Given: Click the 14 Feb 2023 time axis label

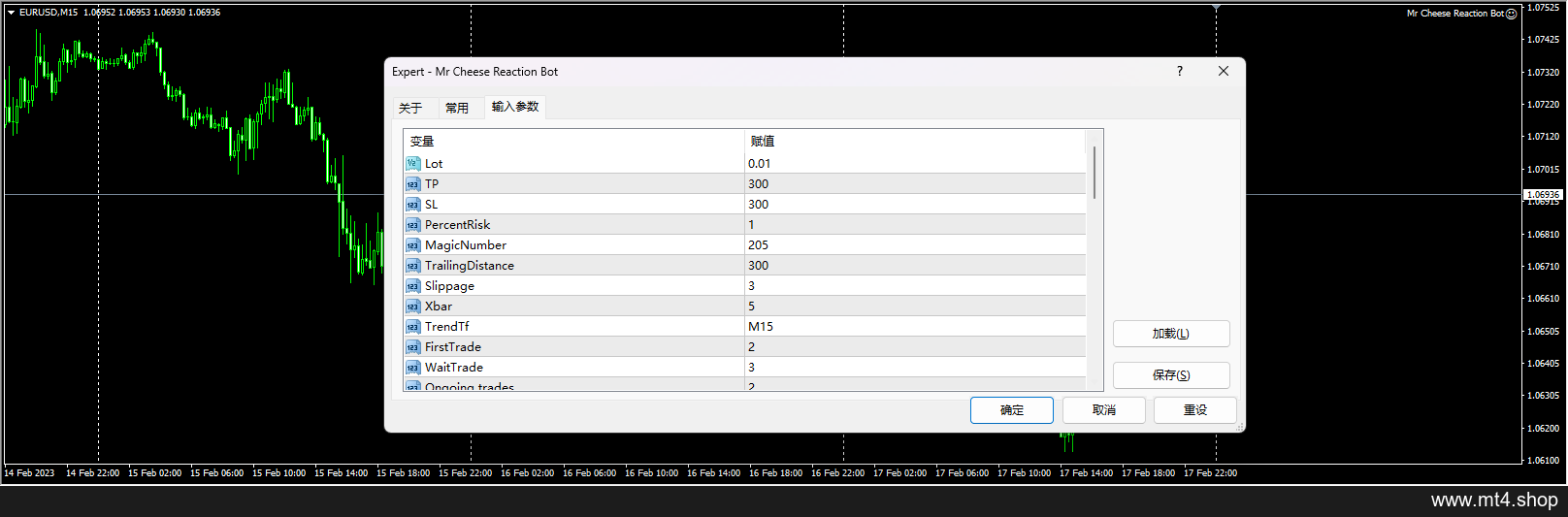Looking at the screenshot, I should pos(29,473).
